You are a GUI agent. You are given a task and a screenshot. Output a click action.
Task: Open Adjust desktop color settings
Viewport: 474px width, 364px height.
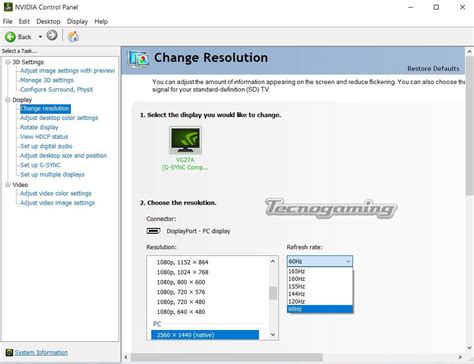pos(59,118)
